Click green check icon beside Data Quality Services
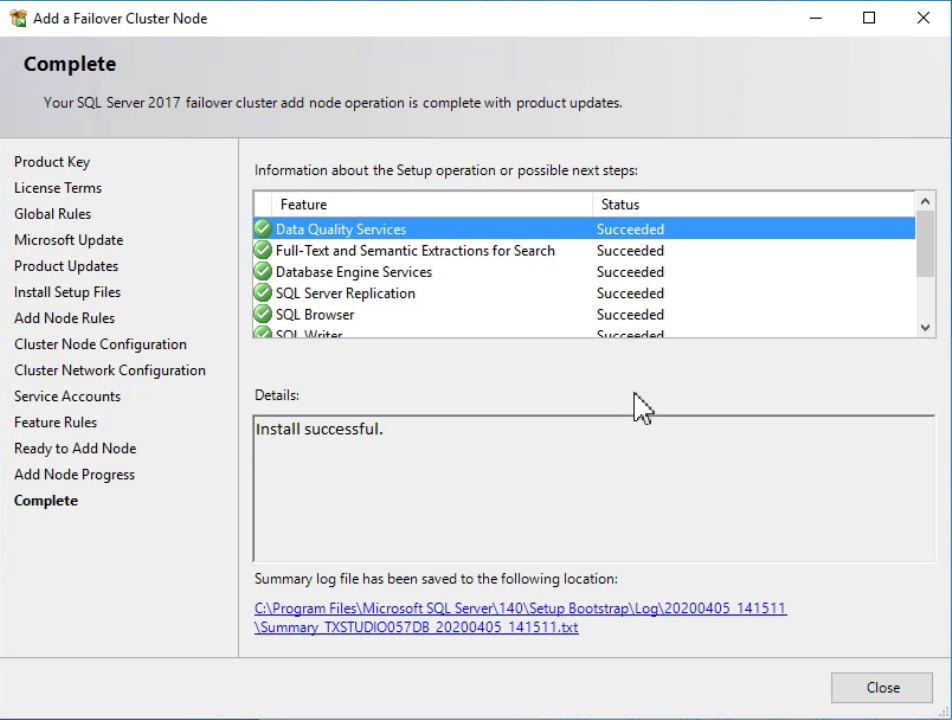Screen dimensions: 952x720 point(263,229)
